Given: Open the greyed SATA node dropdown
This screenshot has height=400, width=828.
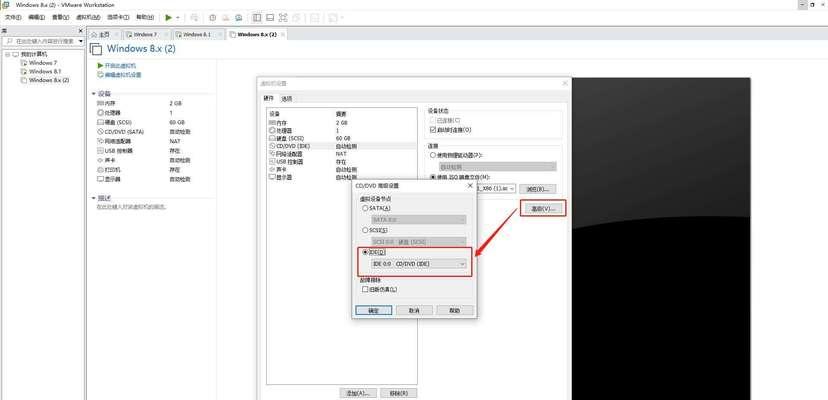Looking at the screenshot, I should [419, 219].
